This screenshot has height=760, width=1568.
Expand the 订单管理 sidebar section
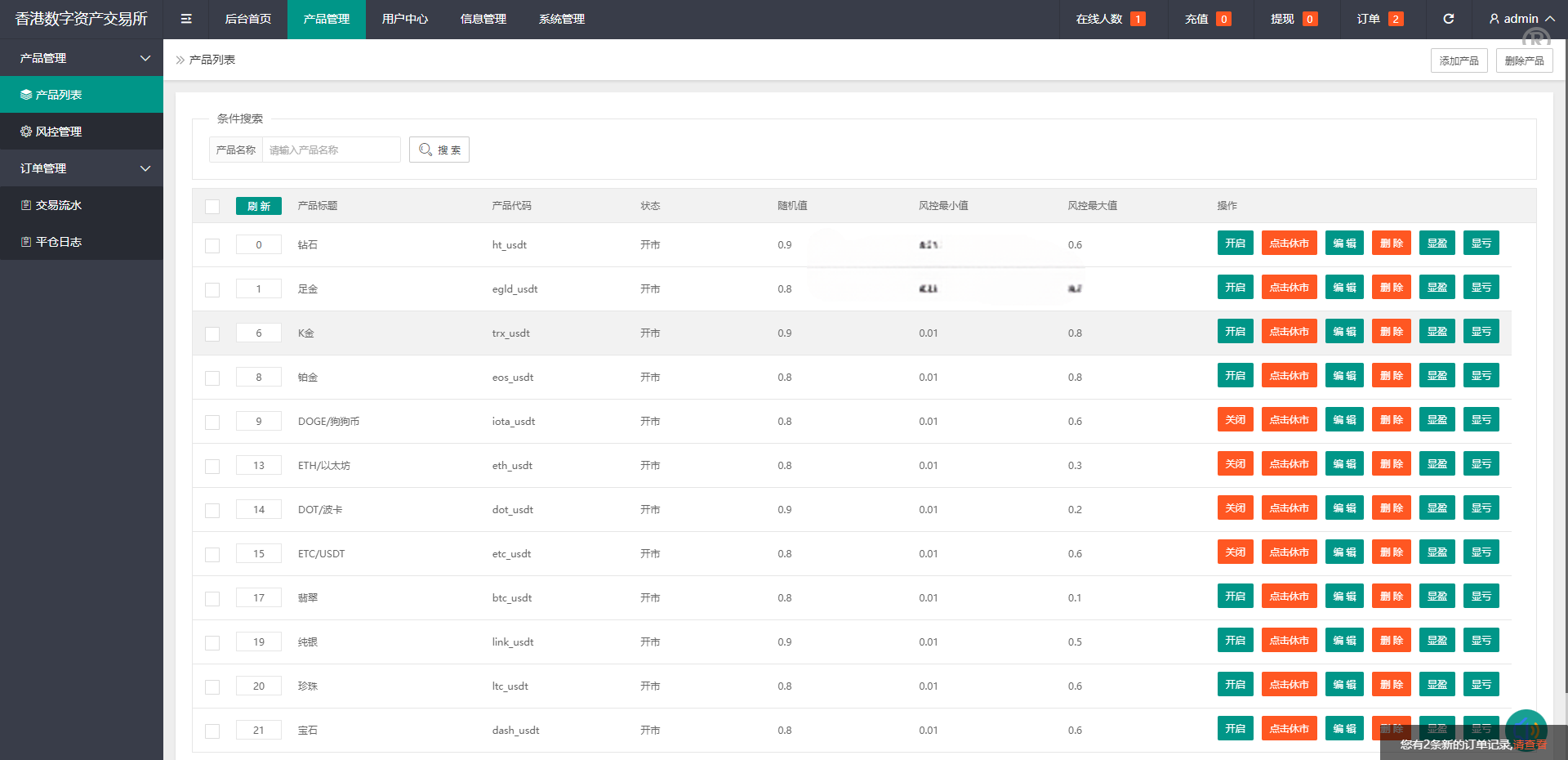click(x=145, y=168)
